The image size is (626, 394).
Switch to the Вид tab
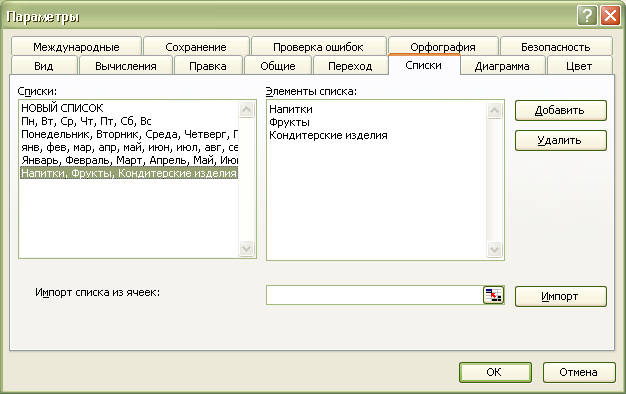[x=44, y=66]
